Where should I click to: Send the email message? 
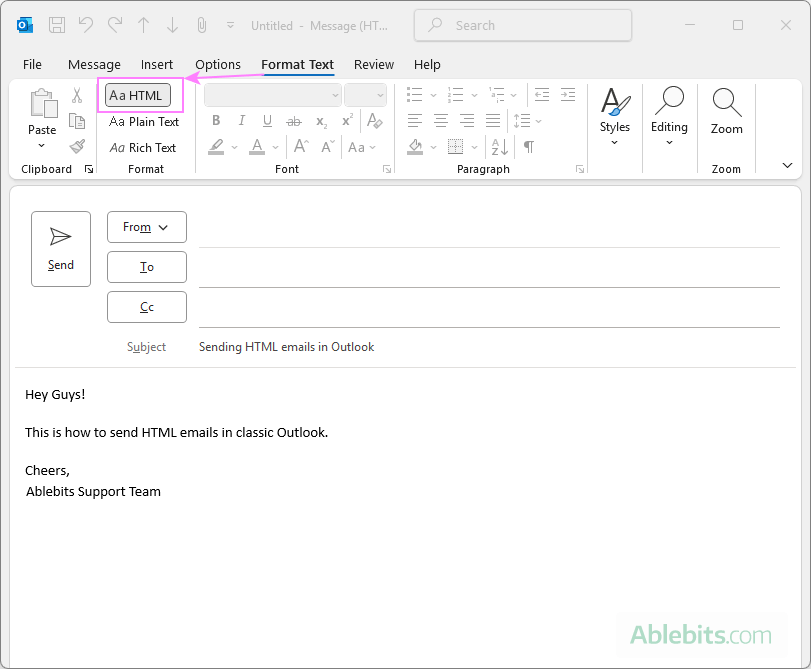[61, 249]
